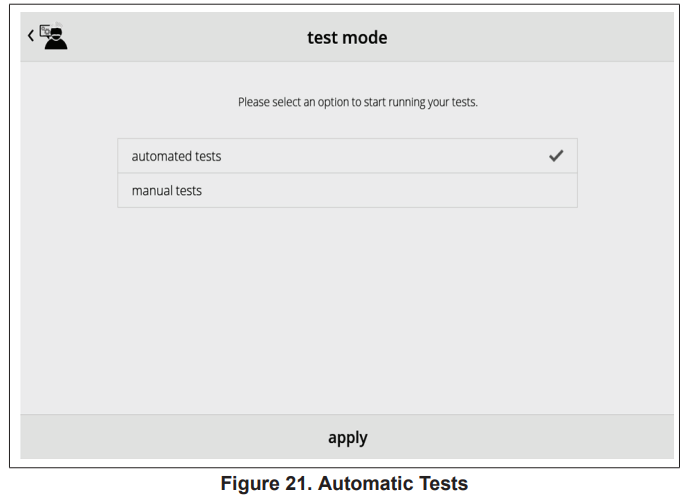Click the test mode title
The height and width of the screenshot is (504, 690).
click(x=347, y=38)
